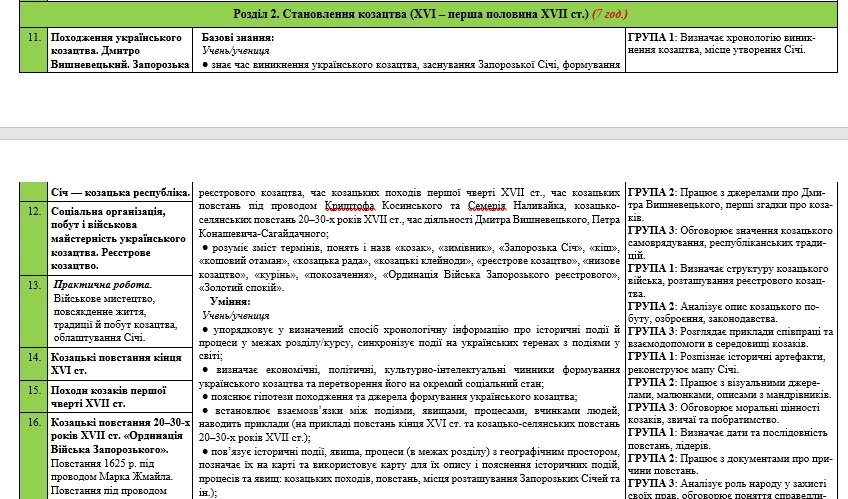Click the 'Базові знання:' heading
This screenshot has width=848, height=499.
tap(237, 37)
